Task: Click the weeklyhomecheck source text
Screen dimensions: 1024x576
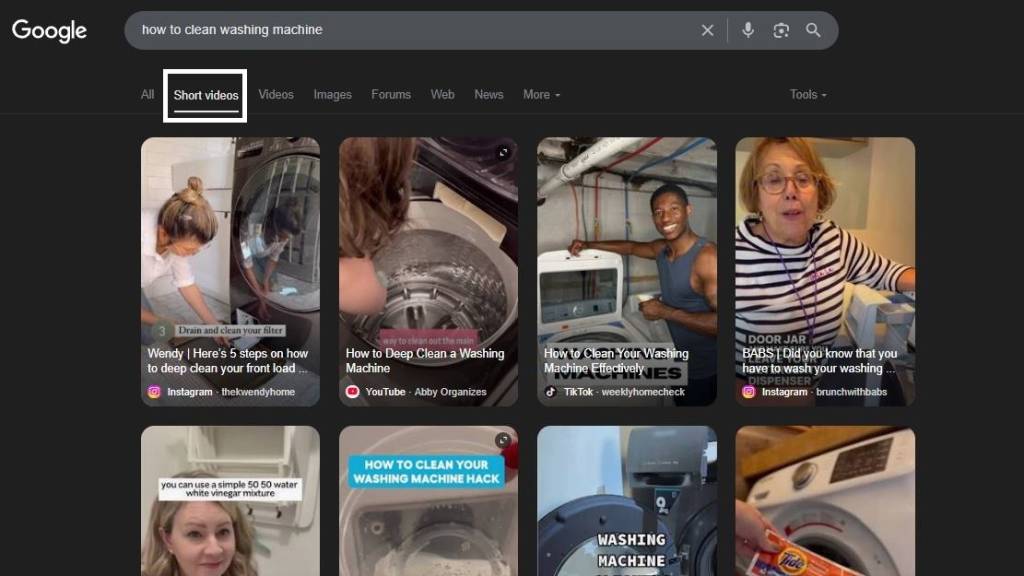Action: [x=643, y=392]
